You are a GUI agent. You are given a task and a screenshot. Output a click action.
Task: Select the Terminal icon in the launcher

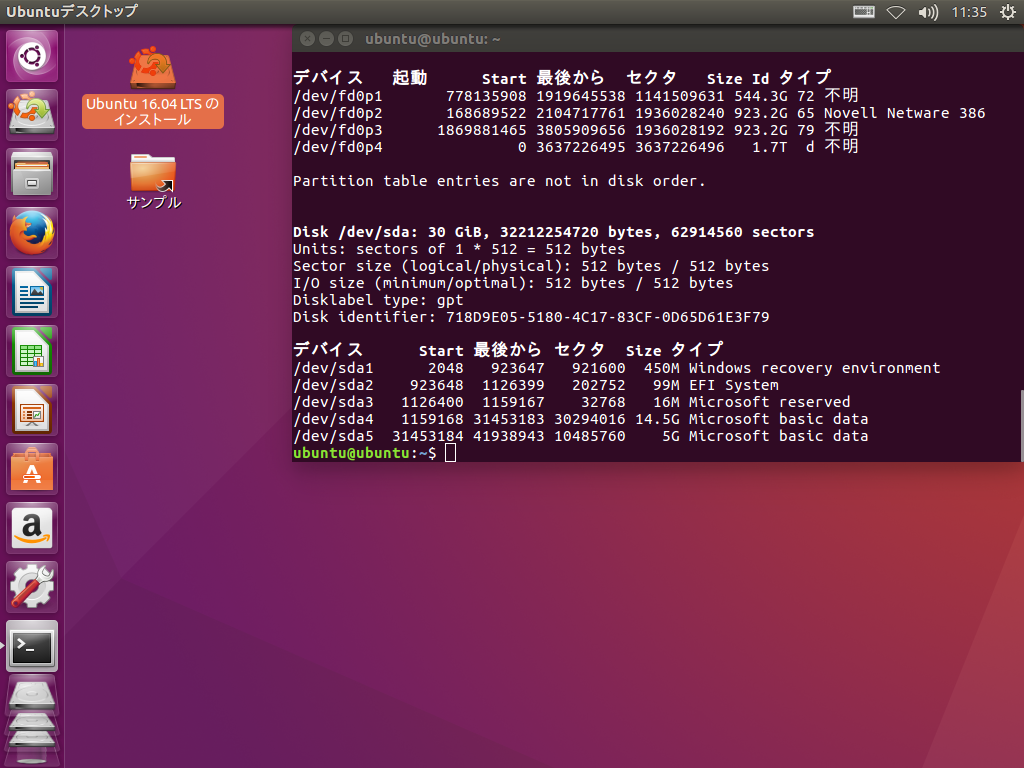tap(32, 646)
